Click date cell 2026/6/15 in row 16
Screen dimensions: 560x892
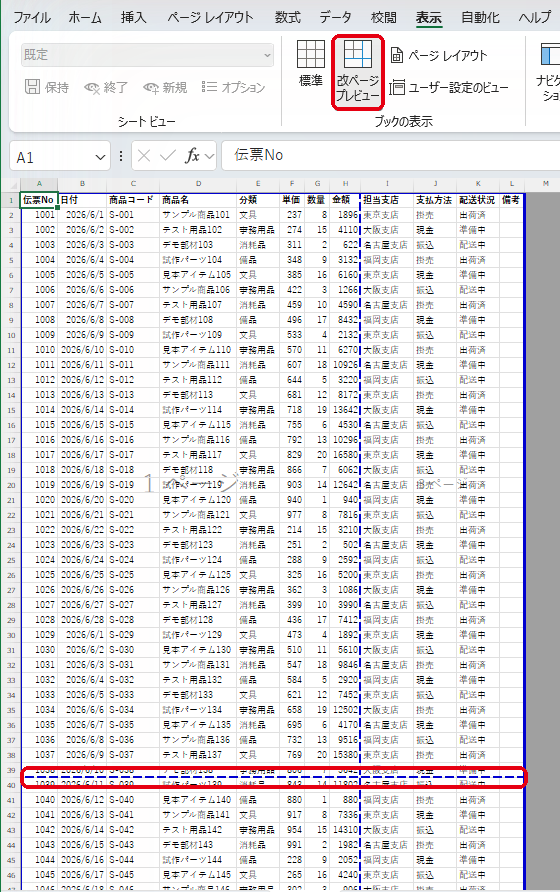tap(82, 425)
